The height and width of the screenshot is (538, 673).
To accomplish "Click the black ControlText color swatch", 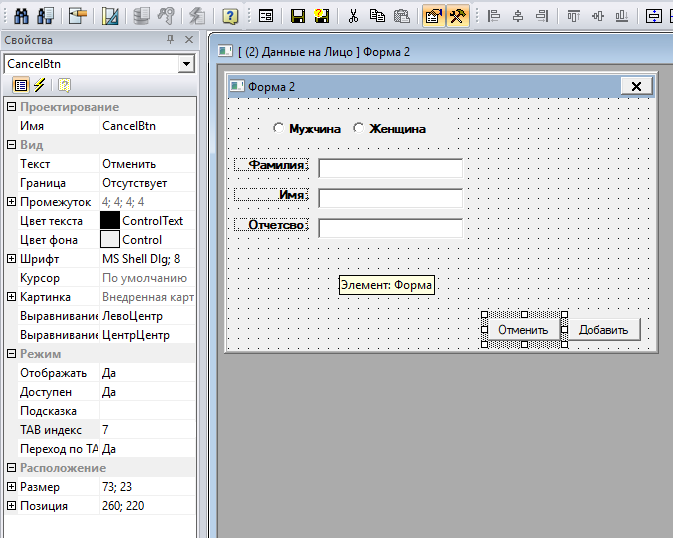I will pyautogui.click(x=110, y=221).
